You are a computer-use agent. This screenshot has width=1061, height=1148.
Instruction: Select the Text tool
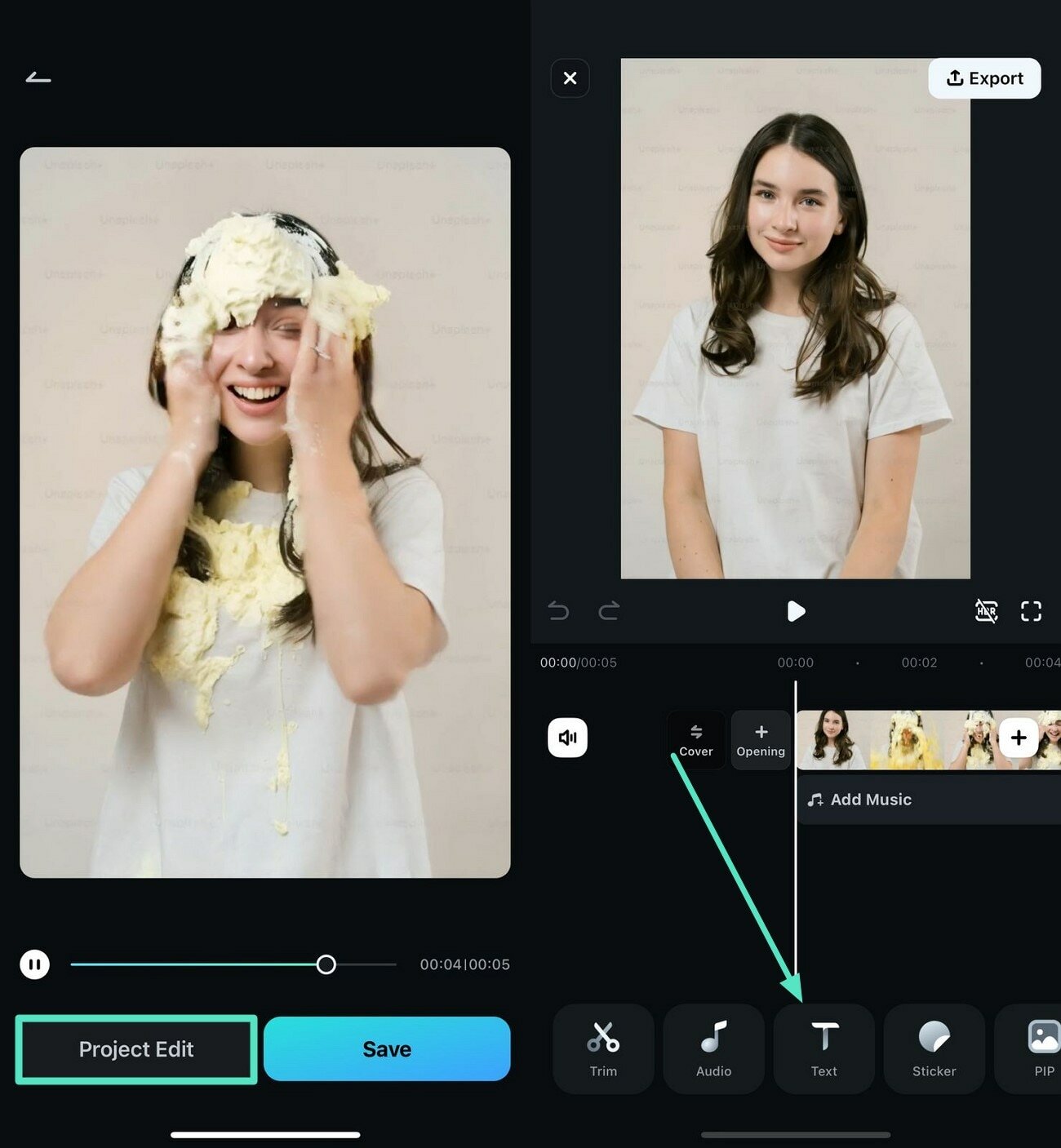[x=823, y=1048]
